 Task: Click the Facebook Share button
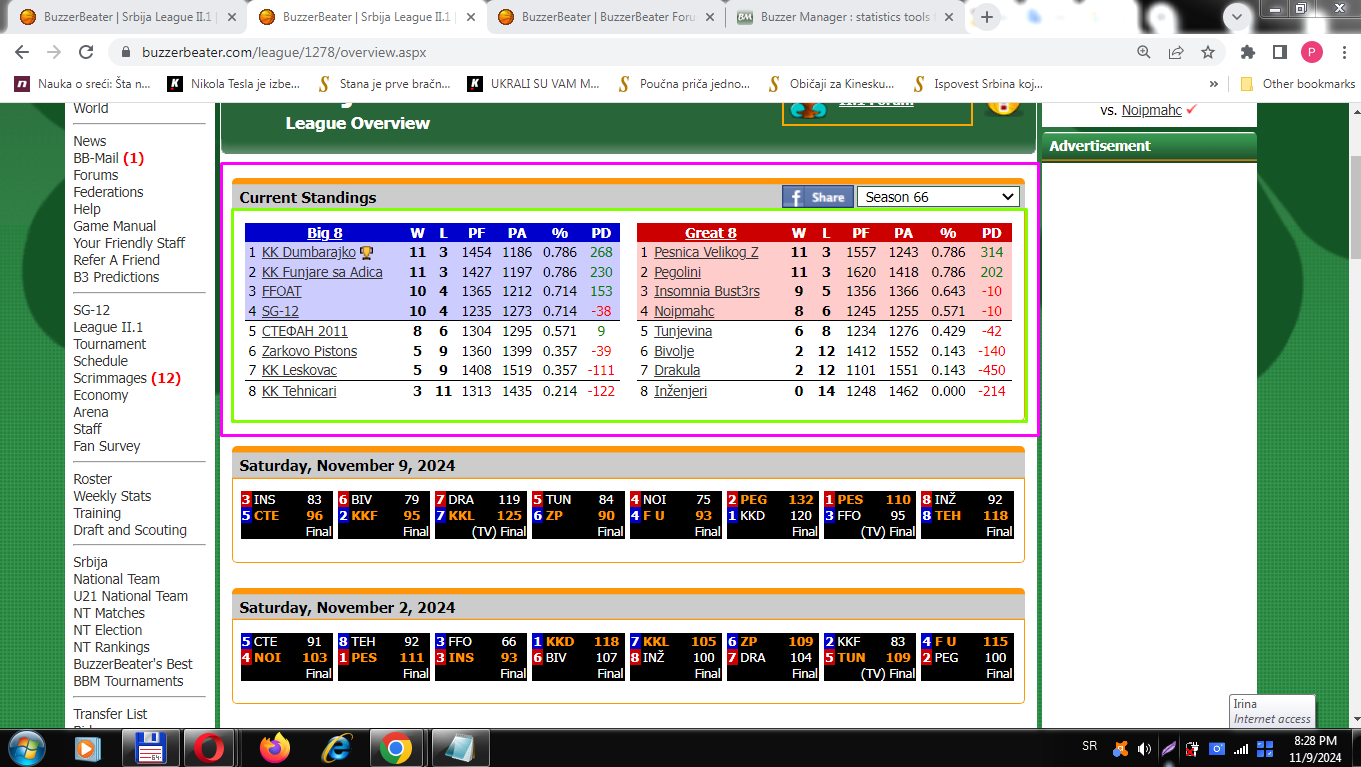[818, 197]
